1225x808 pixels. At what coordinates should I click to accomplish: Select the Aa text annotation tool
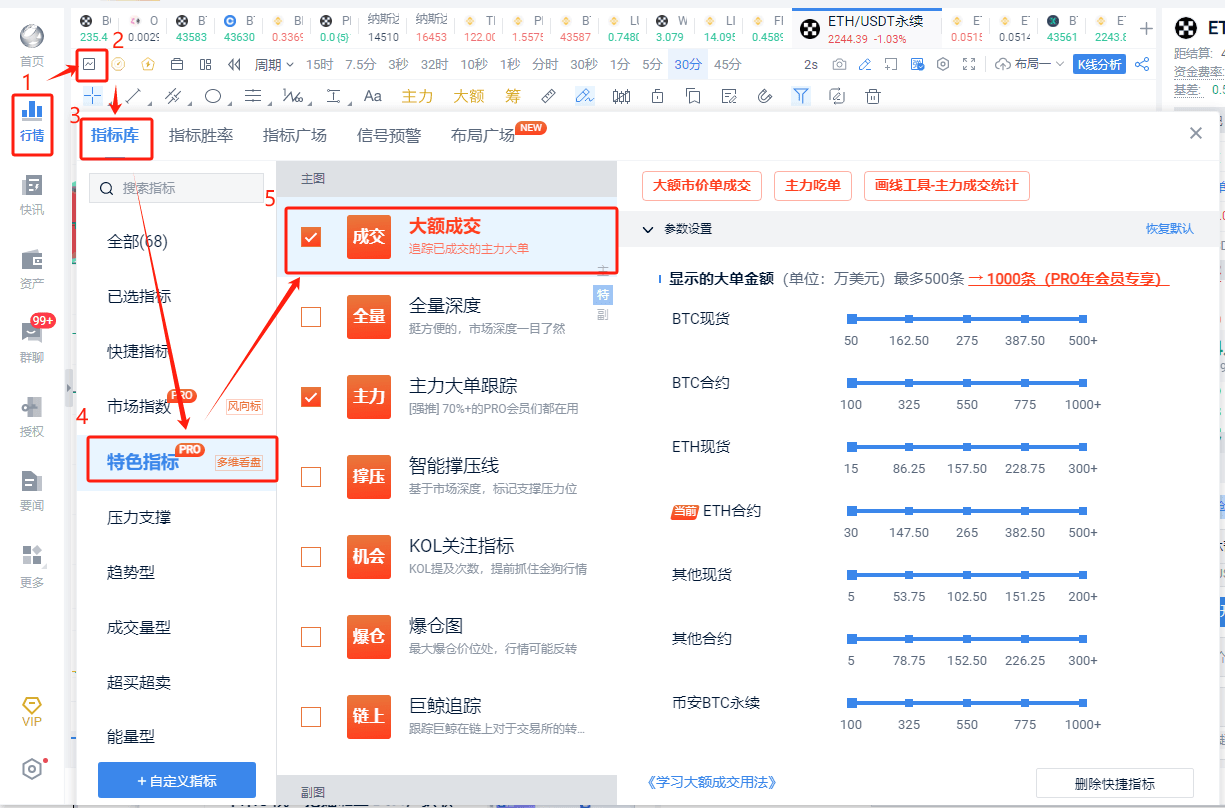[373, 96]
